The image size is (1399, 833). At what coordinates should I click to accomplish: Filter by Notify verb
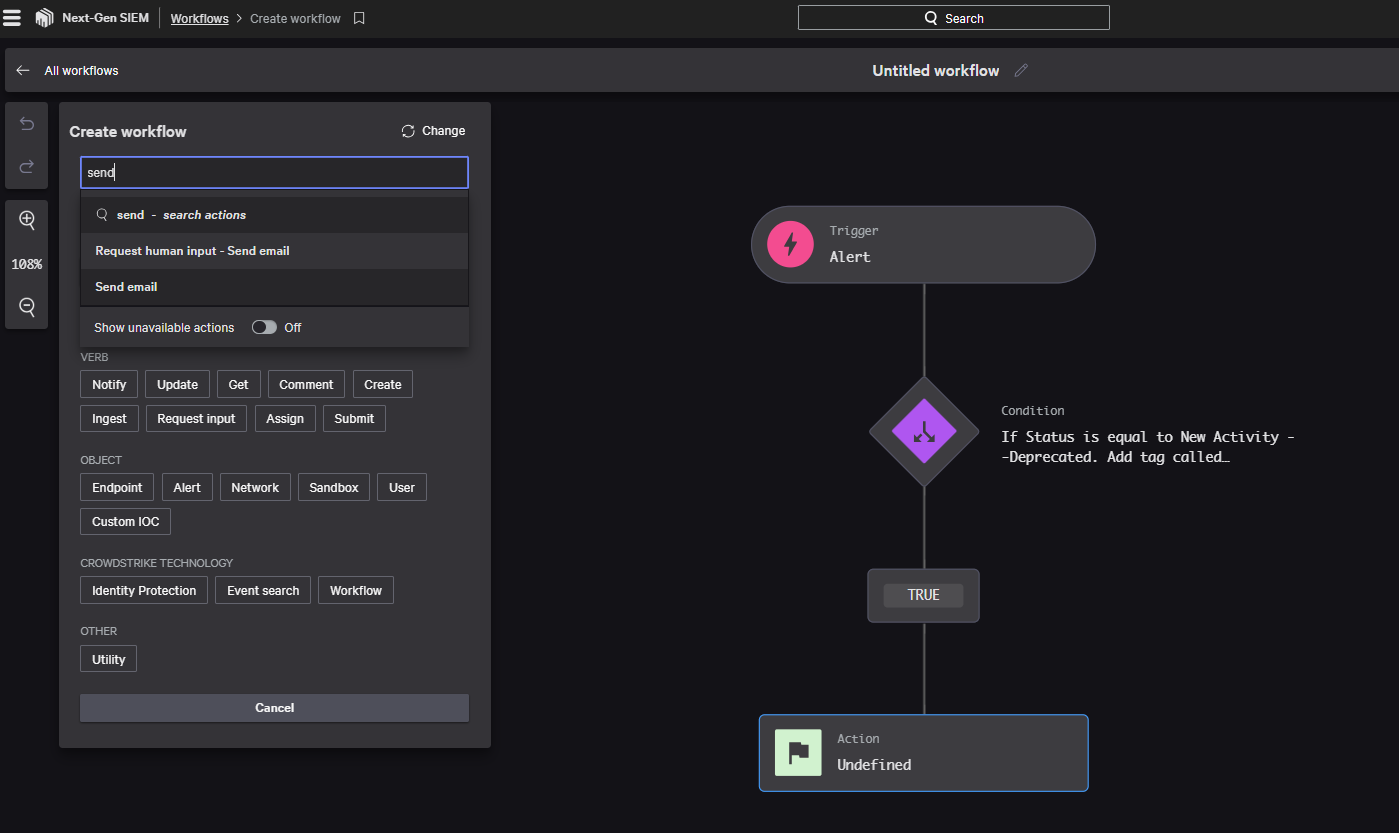(109, 385)
